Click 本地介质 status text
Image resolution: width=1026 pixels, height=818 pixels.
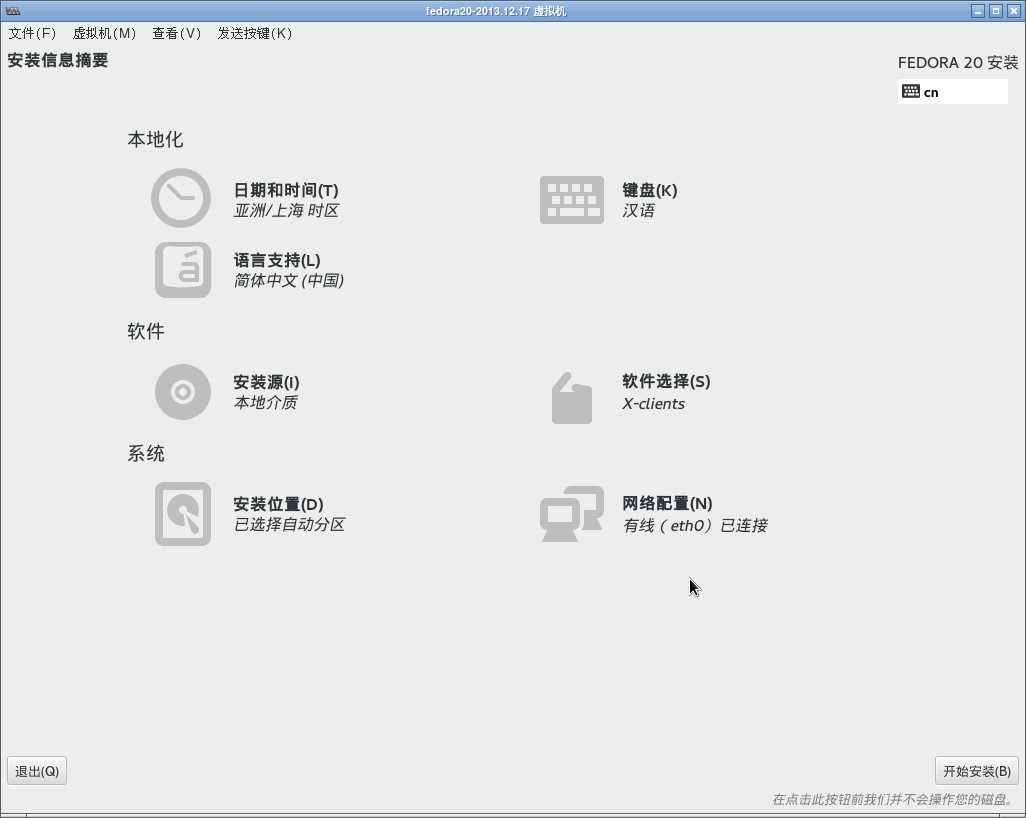265,402
